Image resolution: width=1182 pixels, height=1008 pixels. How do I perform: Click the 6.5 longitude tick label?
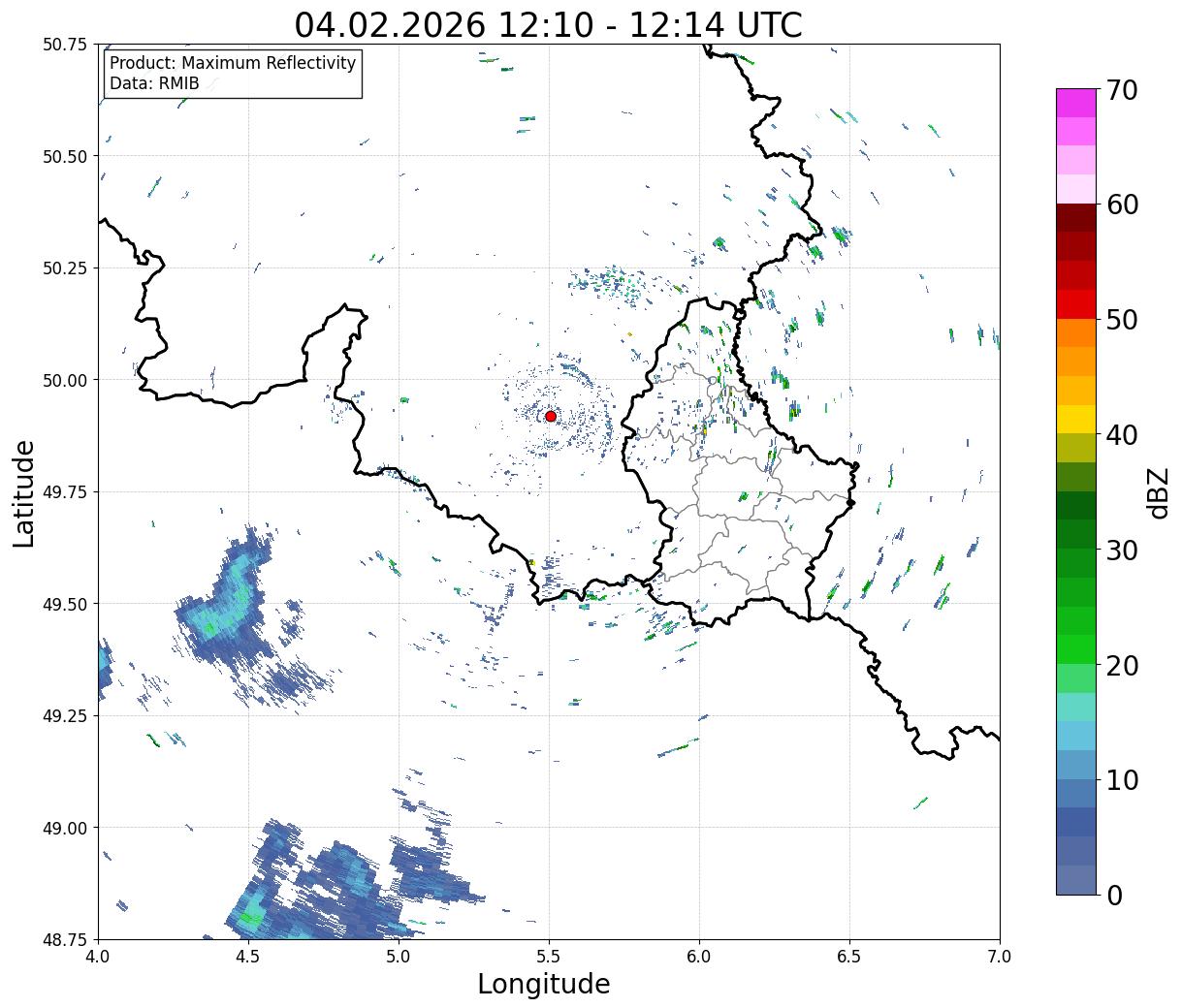coord(849,957)
